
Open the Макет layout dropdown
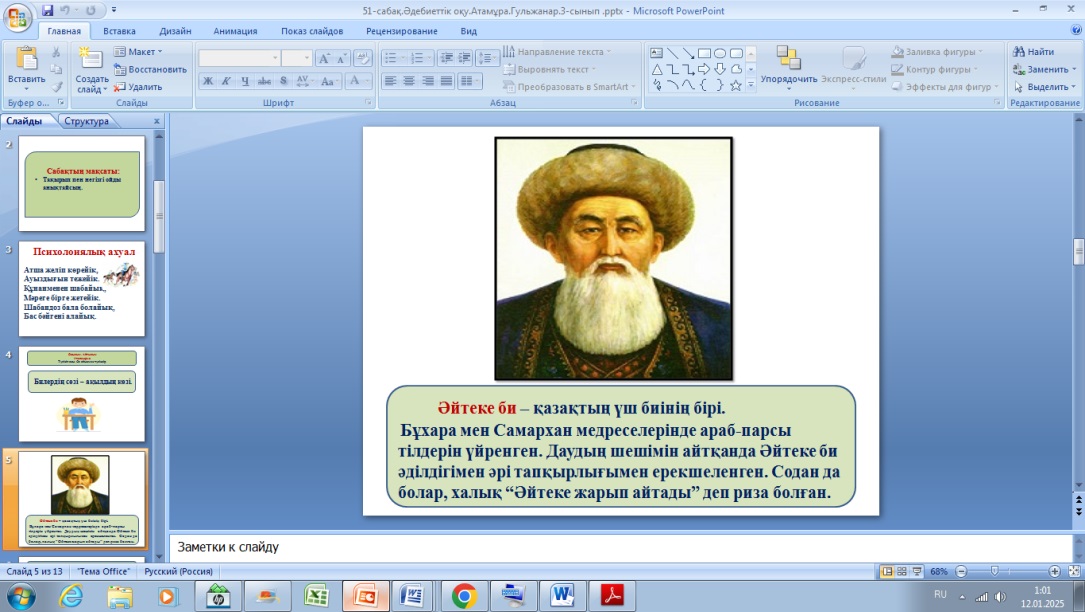[x=139, y=51]
